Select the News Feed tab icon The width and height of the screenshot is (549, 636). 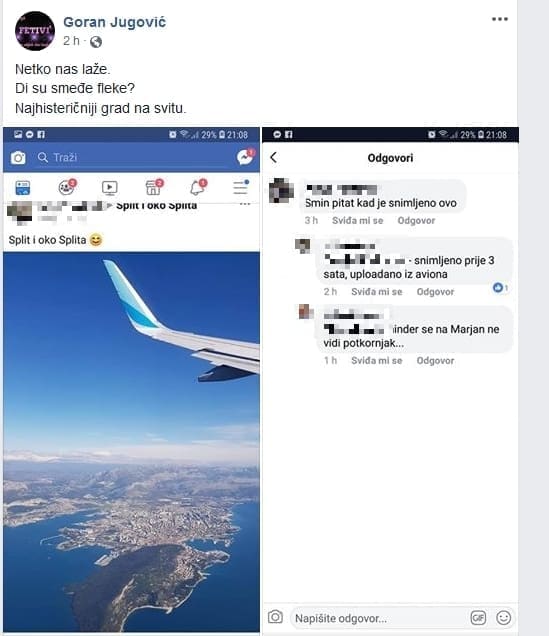point(22,188)
